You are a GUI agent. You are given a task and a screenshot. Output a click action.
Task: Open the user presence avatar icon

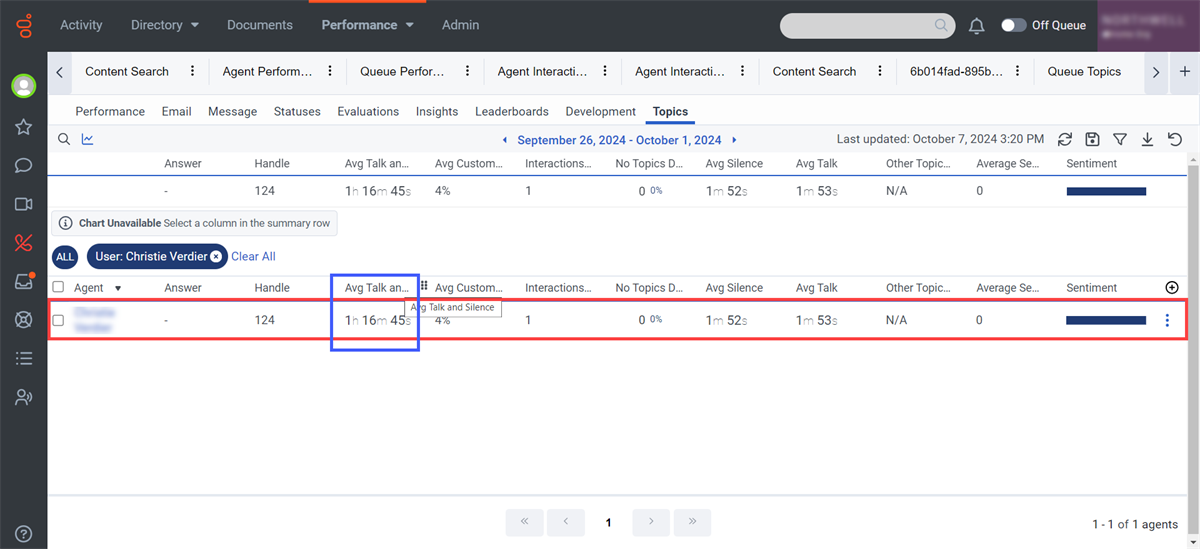click(24, 86)
